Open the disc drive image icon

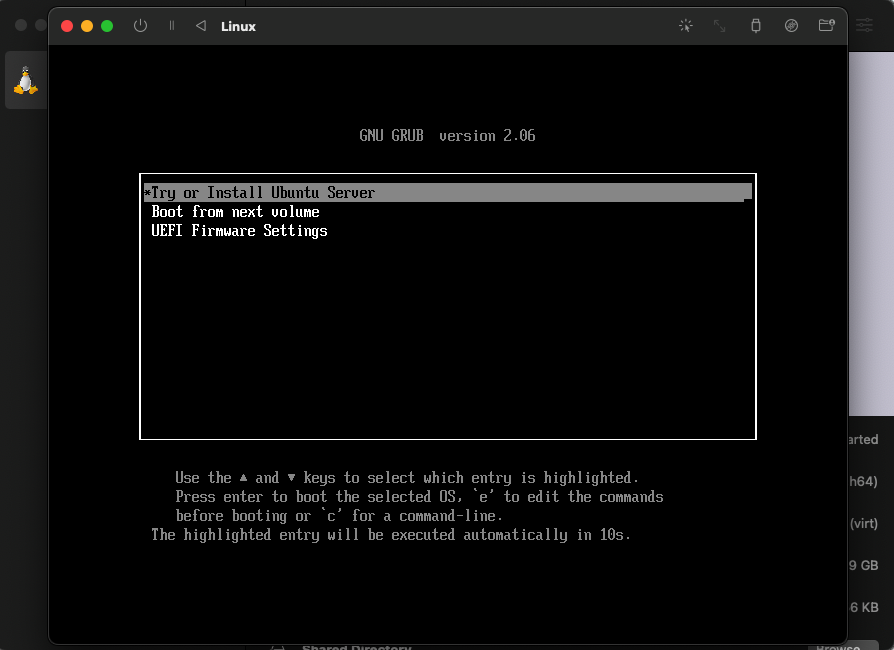(791, 26)
